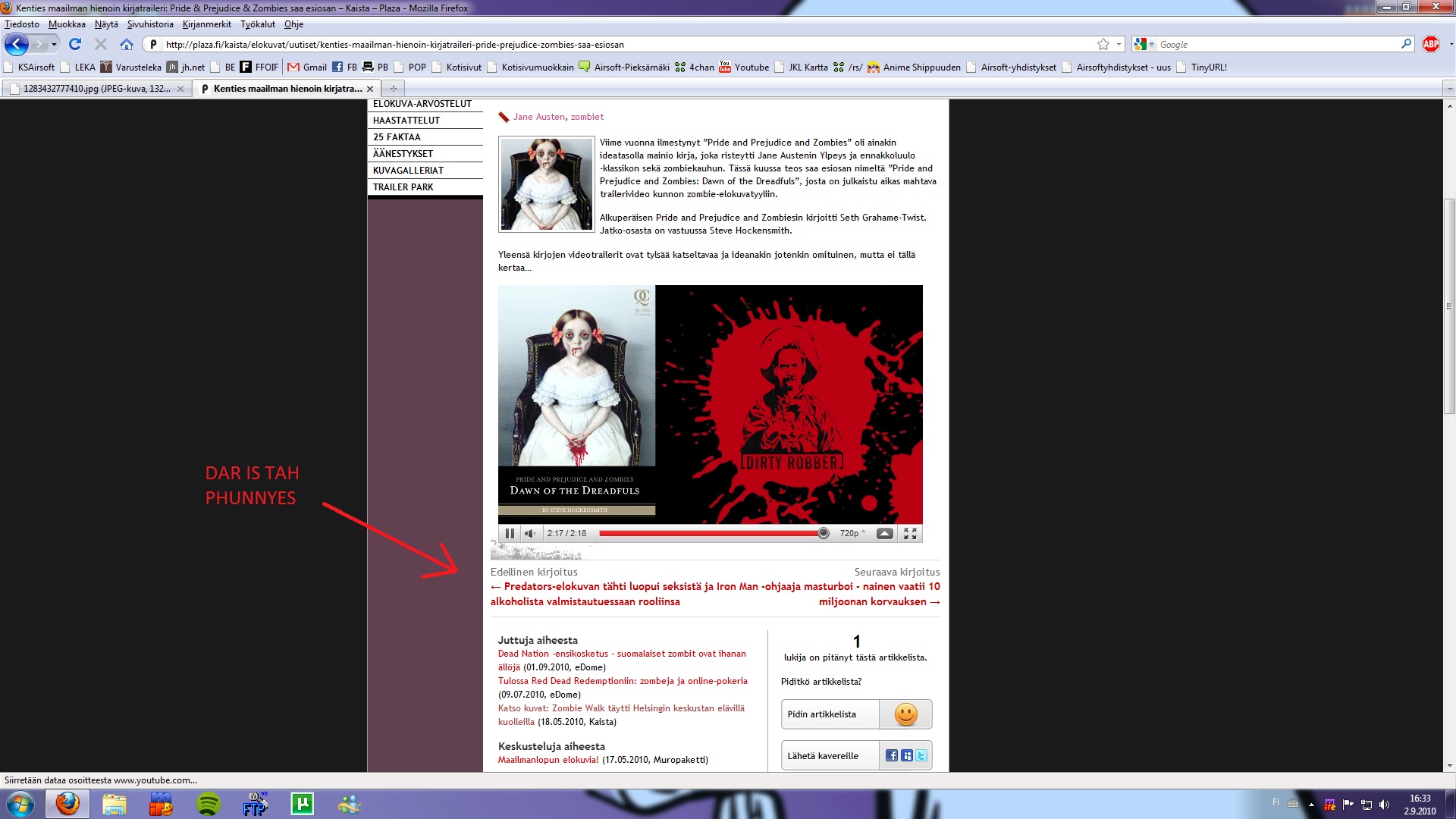Reload the current page

click(75, 44)
